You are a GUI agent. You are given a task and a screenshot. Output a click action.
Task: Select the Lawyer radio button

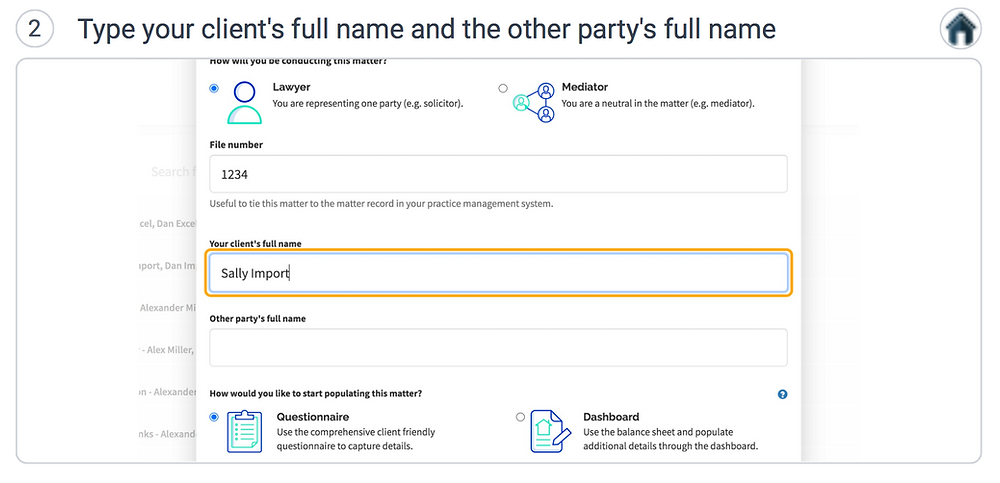click(x=214, y=88)
